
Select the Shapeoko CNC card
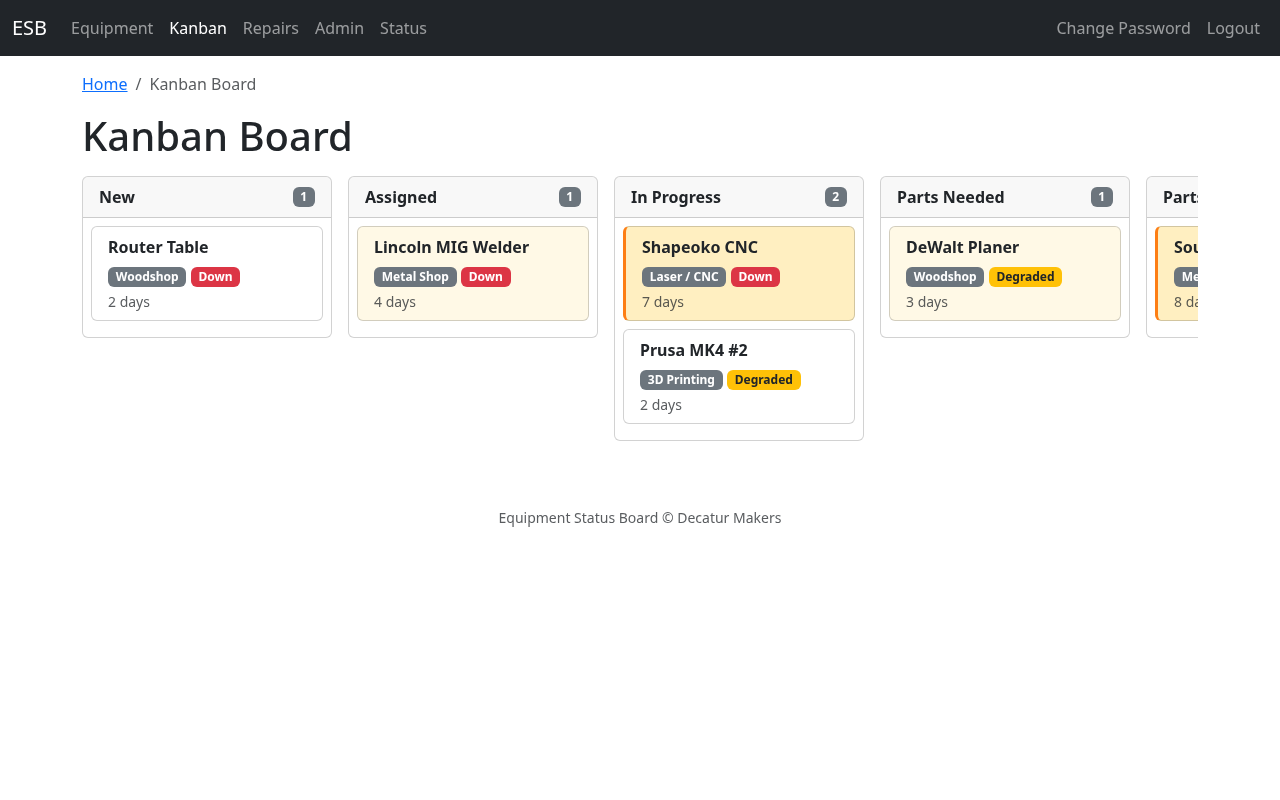[739, 273]
